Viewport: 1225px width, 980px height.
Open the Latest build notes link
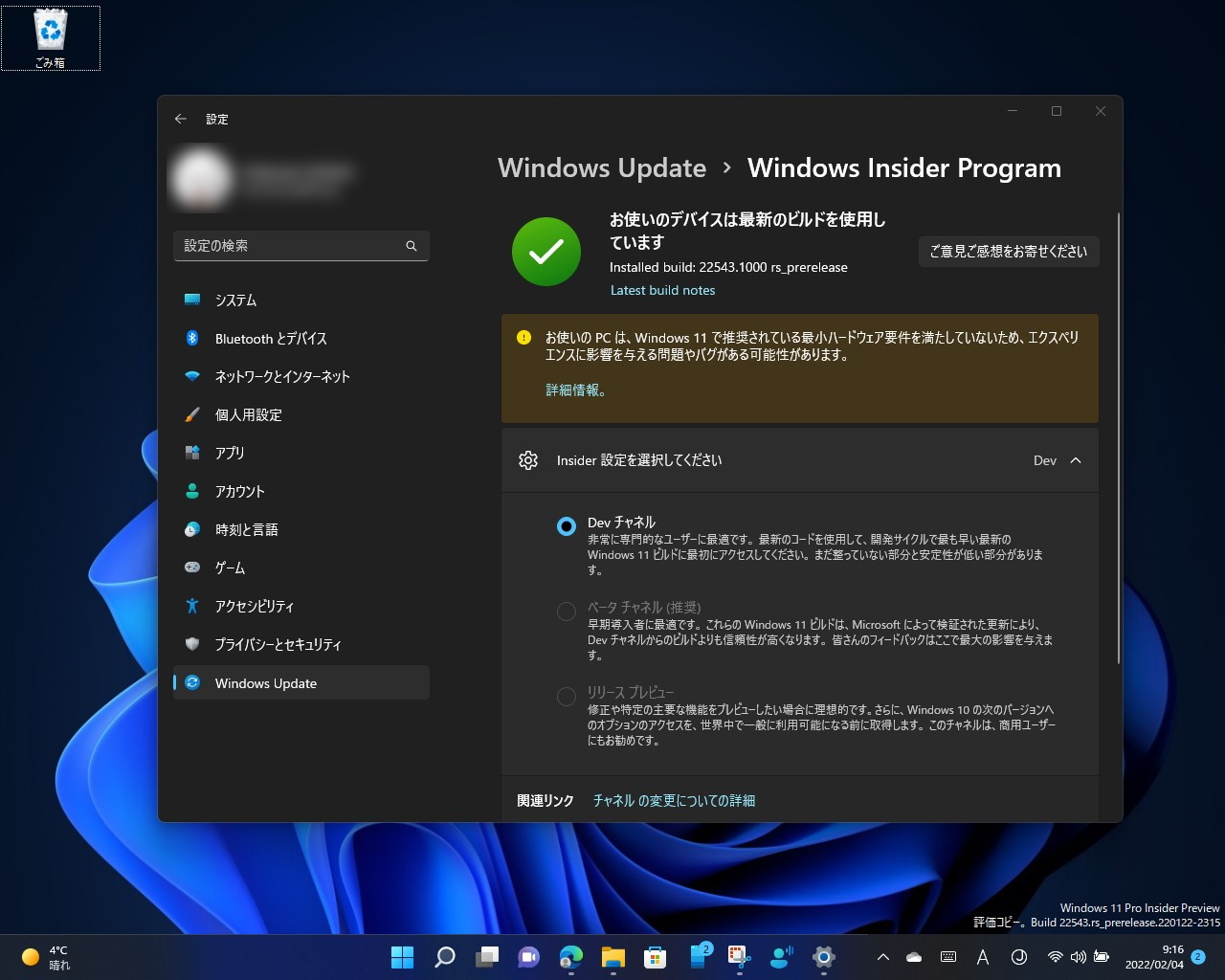pyautogui.click(x=662, y=290)
